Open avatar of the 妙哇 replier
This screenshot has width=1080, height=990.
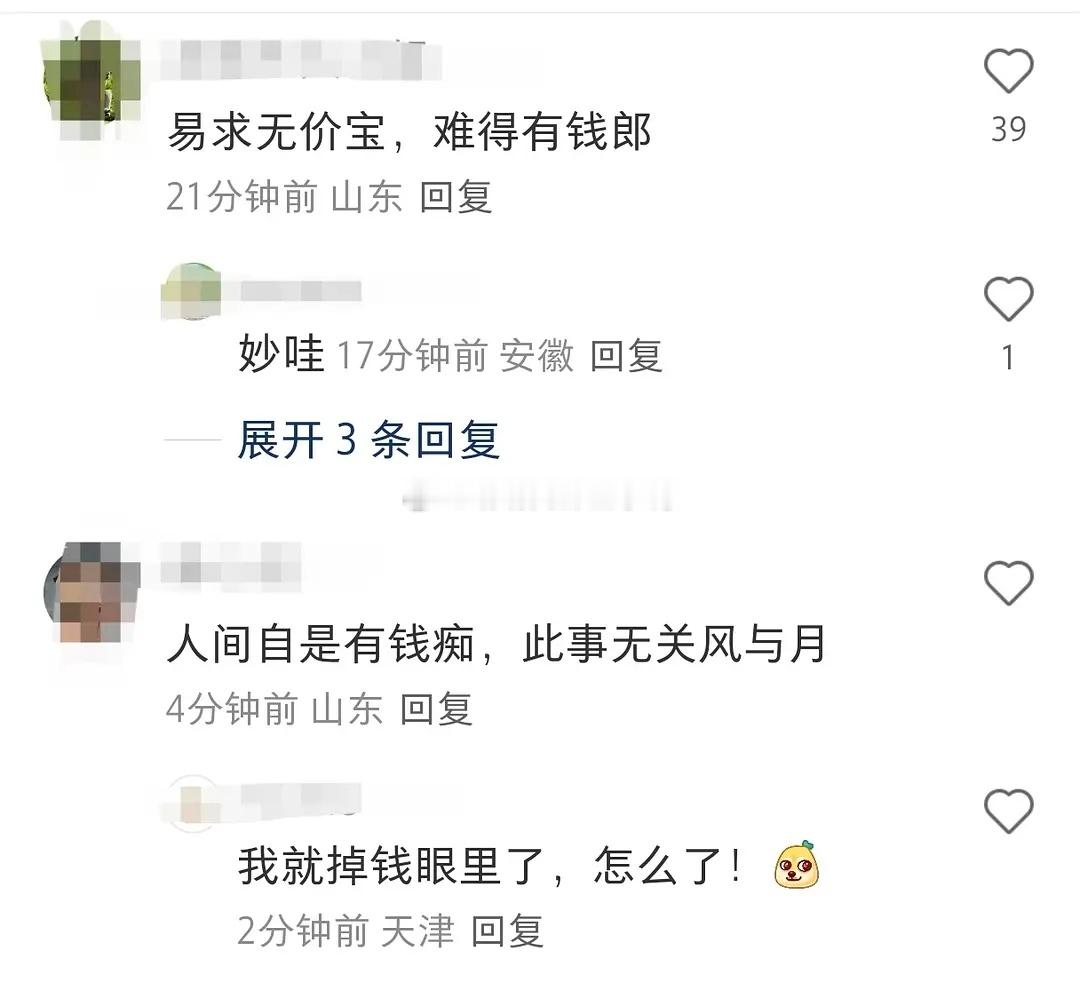point(191,291)
